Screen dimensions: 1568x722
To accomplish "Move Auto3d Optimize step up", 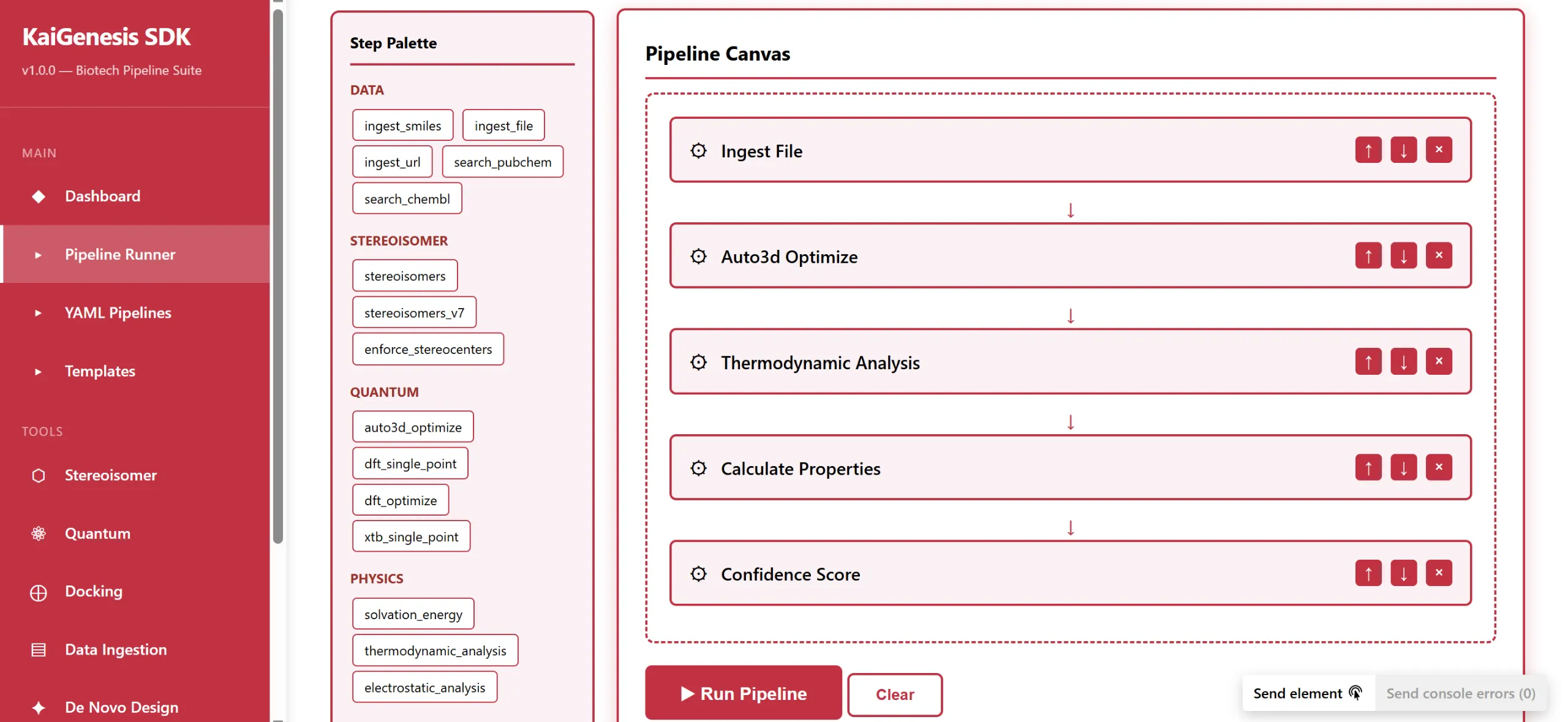I will (1368, 255).
